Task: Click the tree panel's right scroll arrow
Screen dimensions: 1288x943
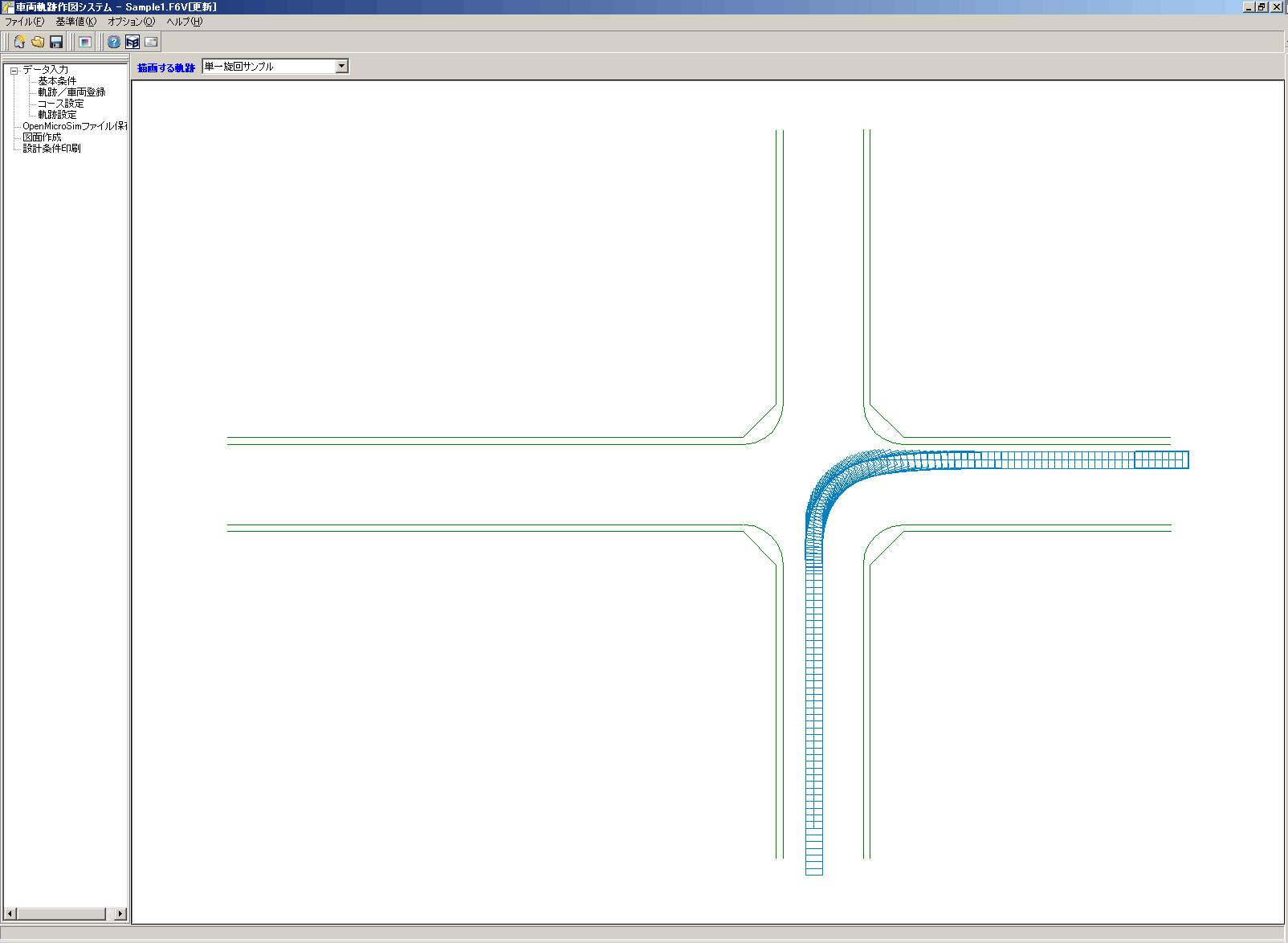Action: (x=120, y=914)
